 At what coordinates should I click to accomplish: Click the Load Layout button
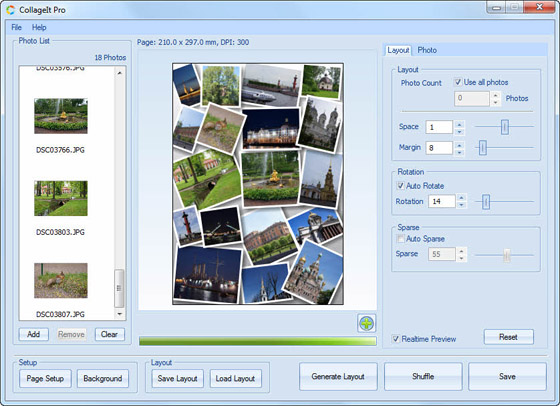click(235, 378)
